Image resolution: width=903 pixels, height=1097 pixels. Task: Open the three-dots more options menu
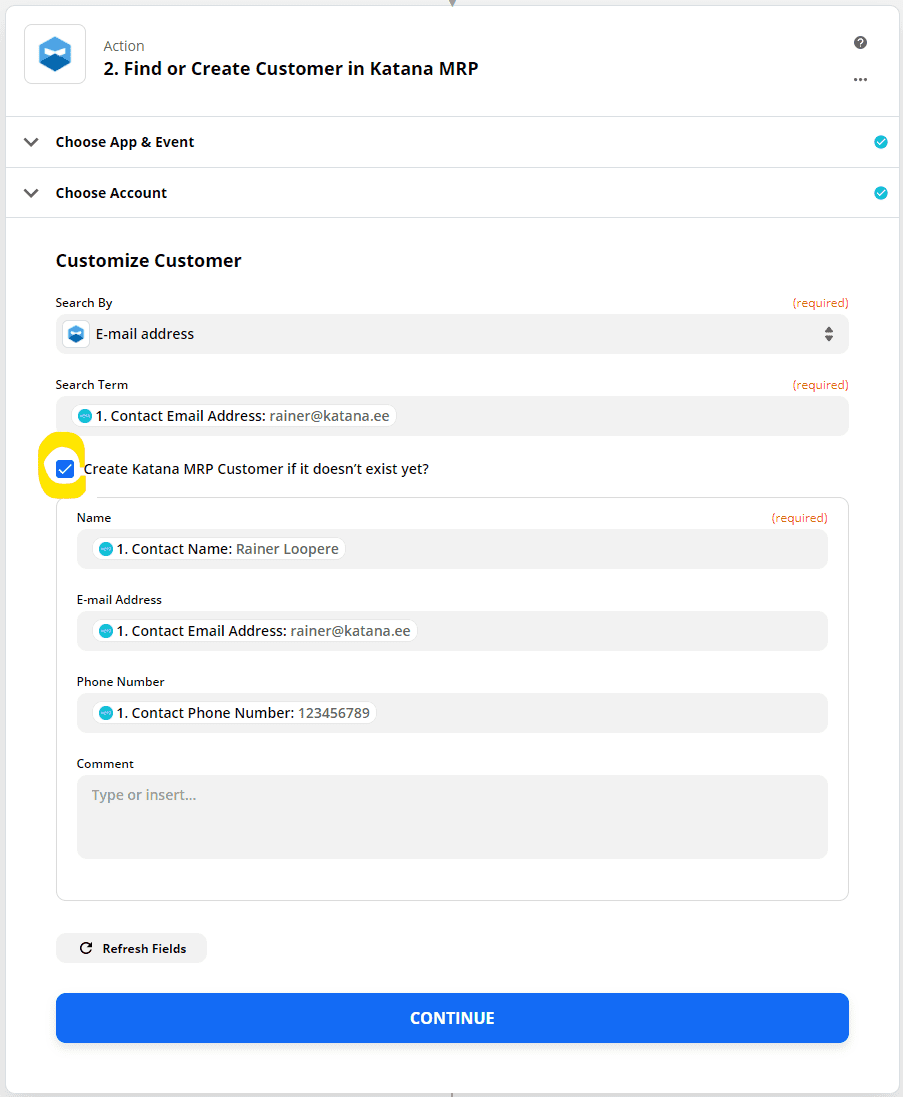860,79
